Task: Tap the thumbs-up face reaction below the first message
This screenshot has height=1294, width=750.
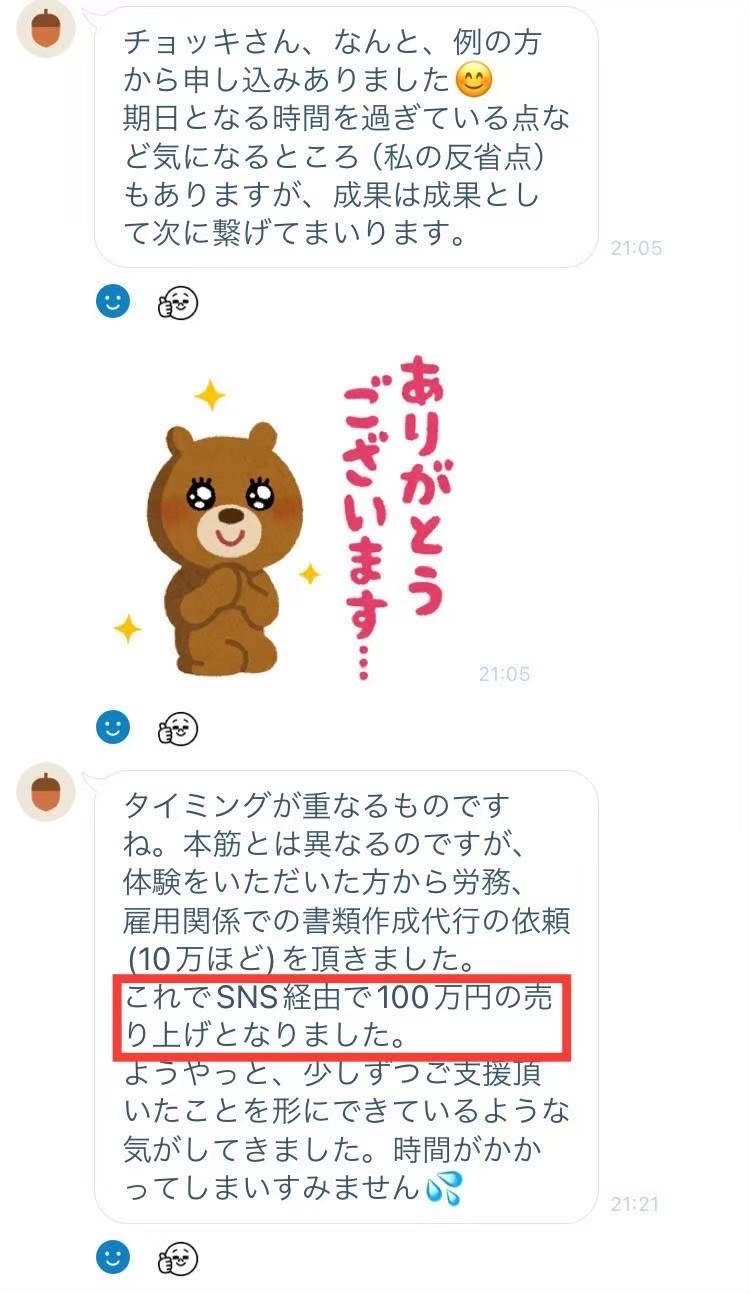Action: [178, 301]
